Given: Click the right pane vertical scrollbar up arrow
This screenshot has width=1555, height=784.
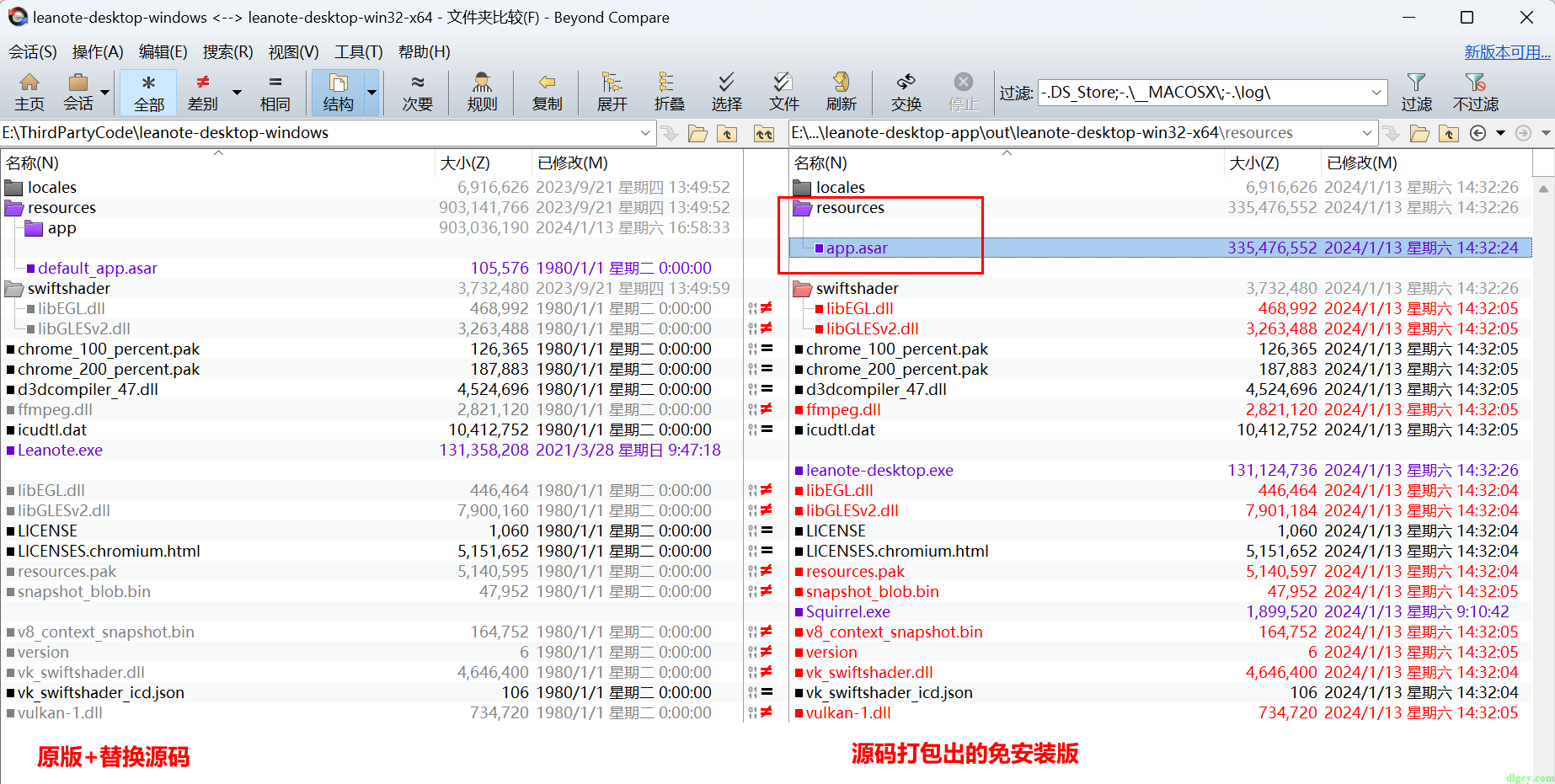Looking at the screenshot, I should 1543,188.
